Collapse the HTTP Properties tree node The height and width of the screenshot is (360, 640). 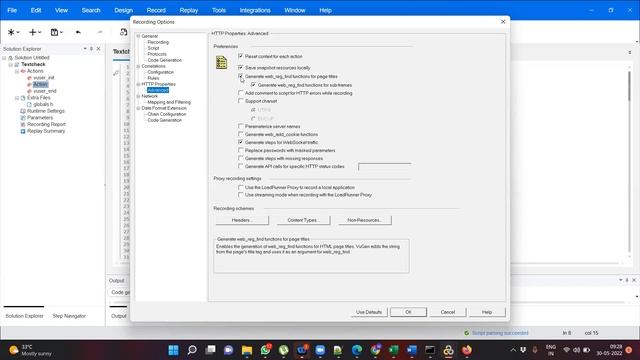138,84
